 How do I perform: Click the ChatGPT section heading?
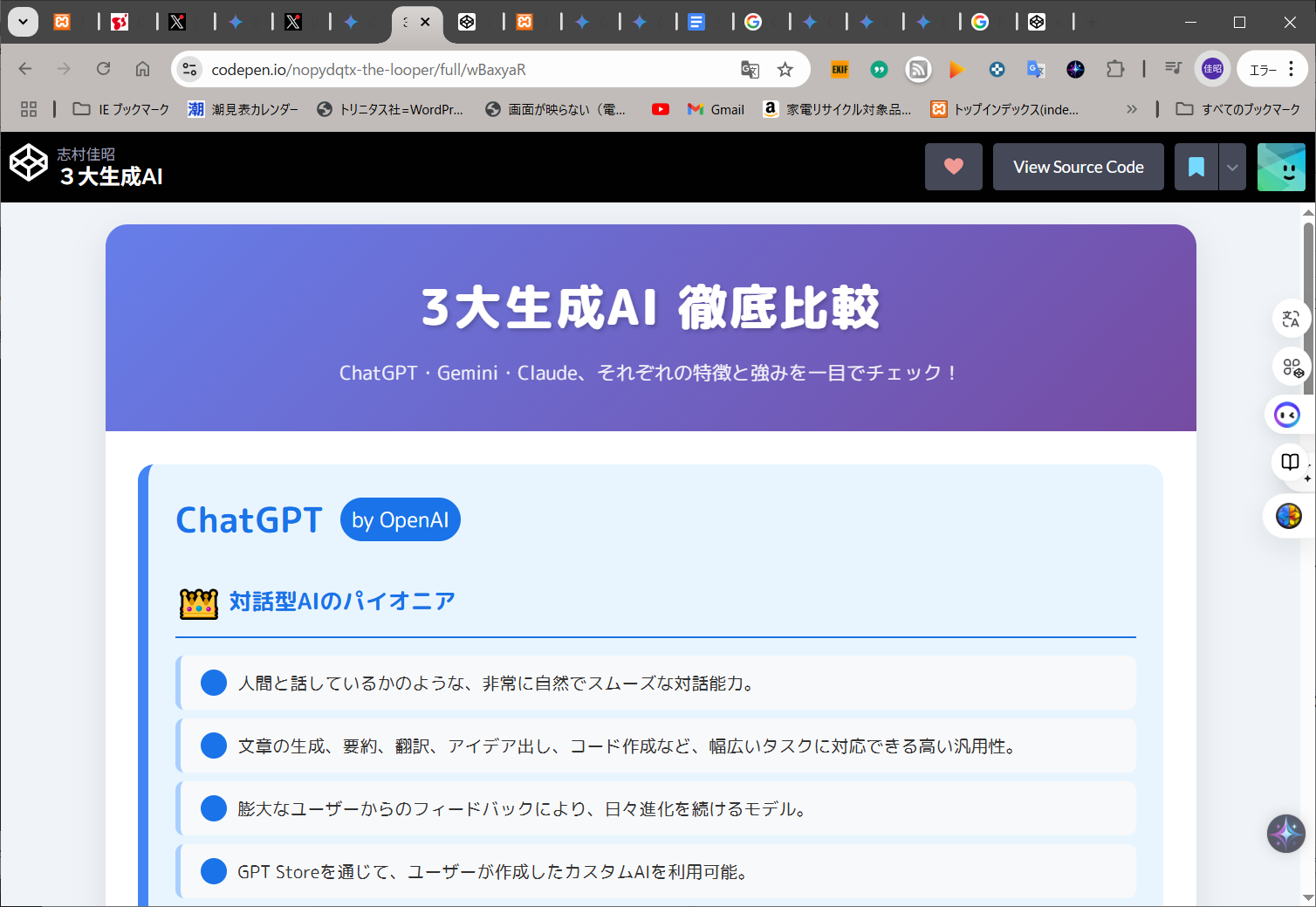click(x=250, y=519)
